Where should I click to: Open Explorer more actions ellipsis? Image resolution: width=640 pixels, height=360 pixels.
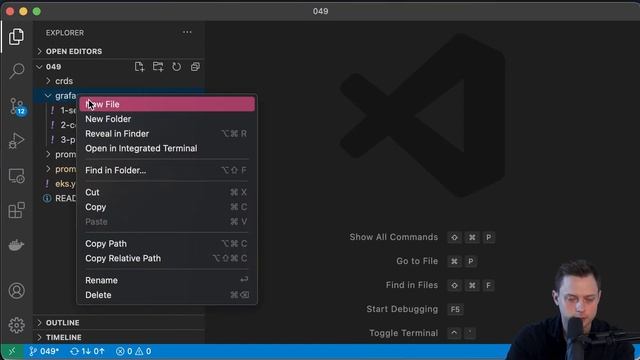click(187, 32)
